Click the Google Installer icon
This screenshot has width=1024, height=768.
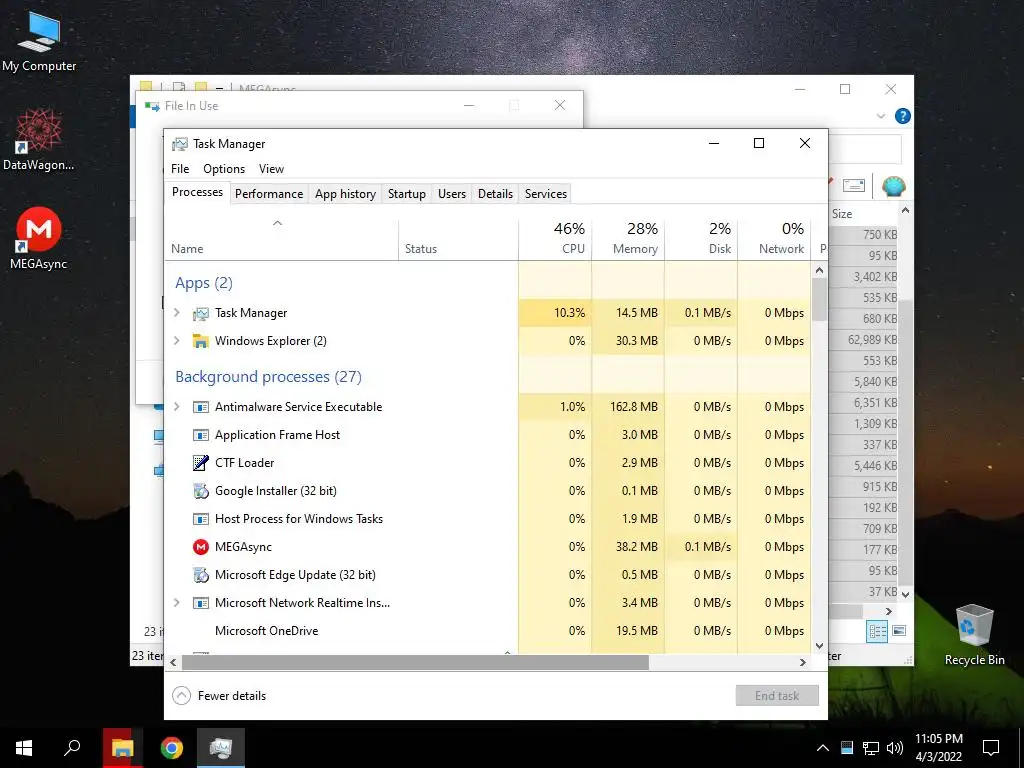pos(200,491)
